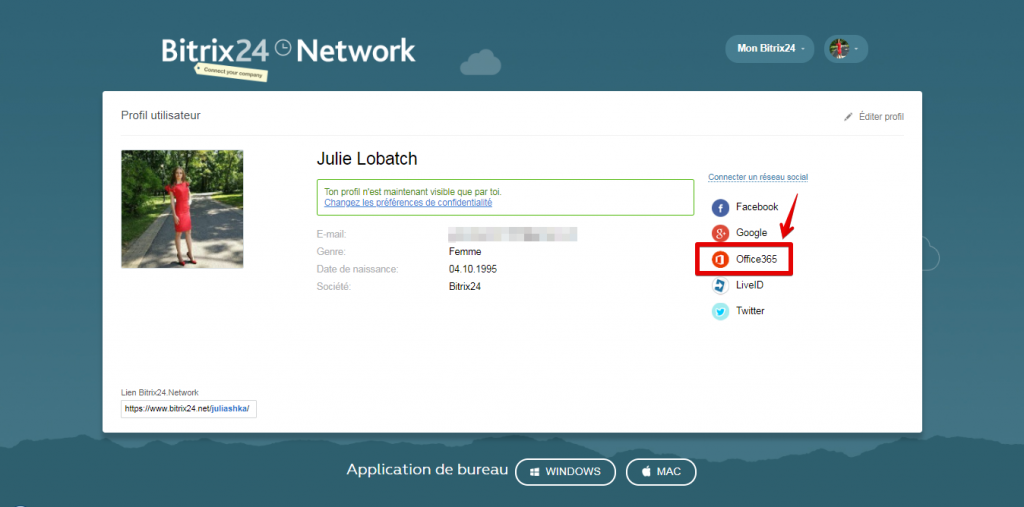Screen dimensions: 1024x507
Task: Click the profile photo of Julie Lobatch
Action: (182, 209)
